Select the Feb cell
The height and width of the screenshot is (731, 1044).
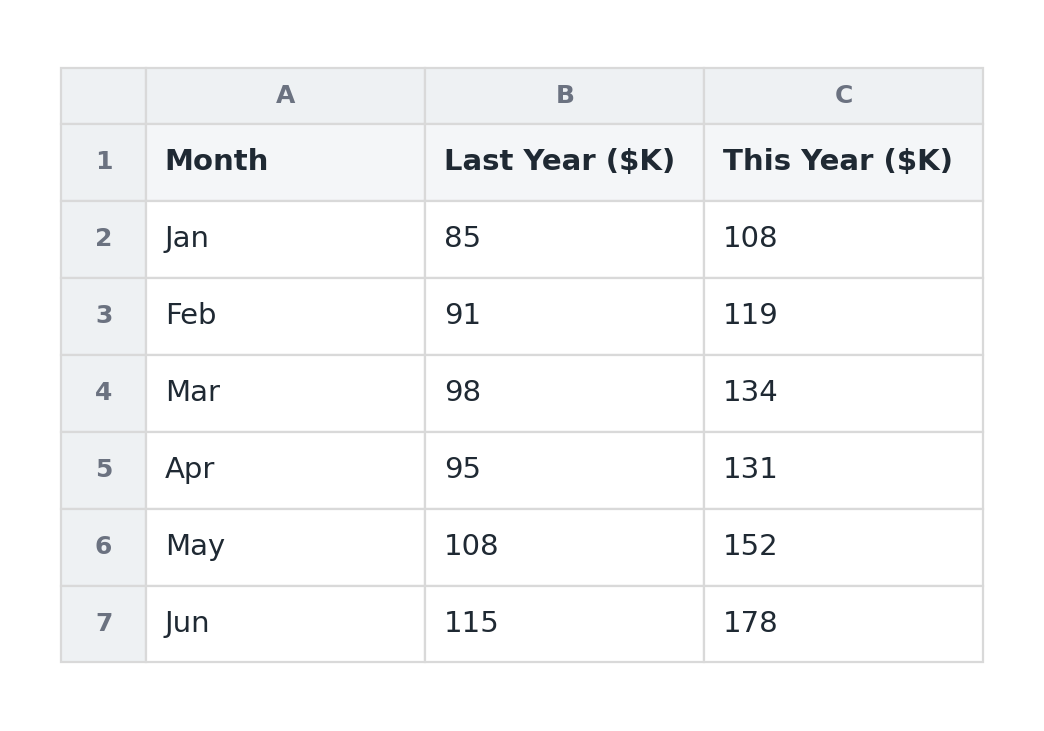click(286, 316)
